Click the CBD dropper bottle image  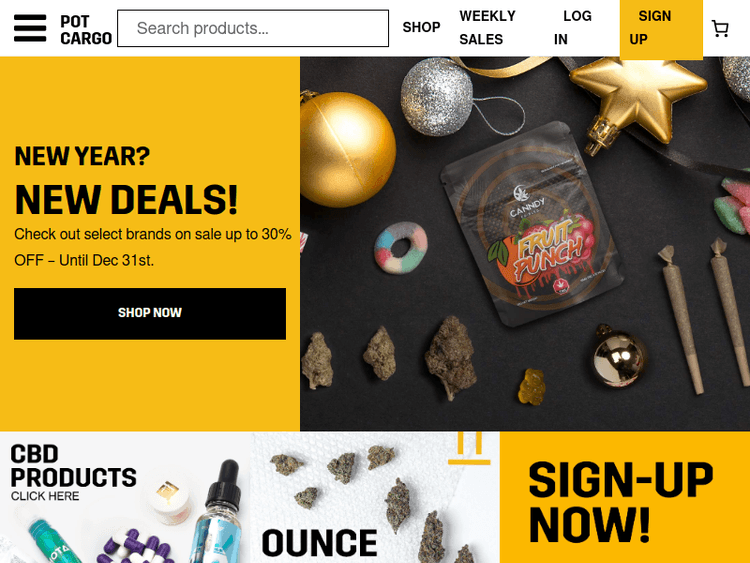point(219,514)
